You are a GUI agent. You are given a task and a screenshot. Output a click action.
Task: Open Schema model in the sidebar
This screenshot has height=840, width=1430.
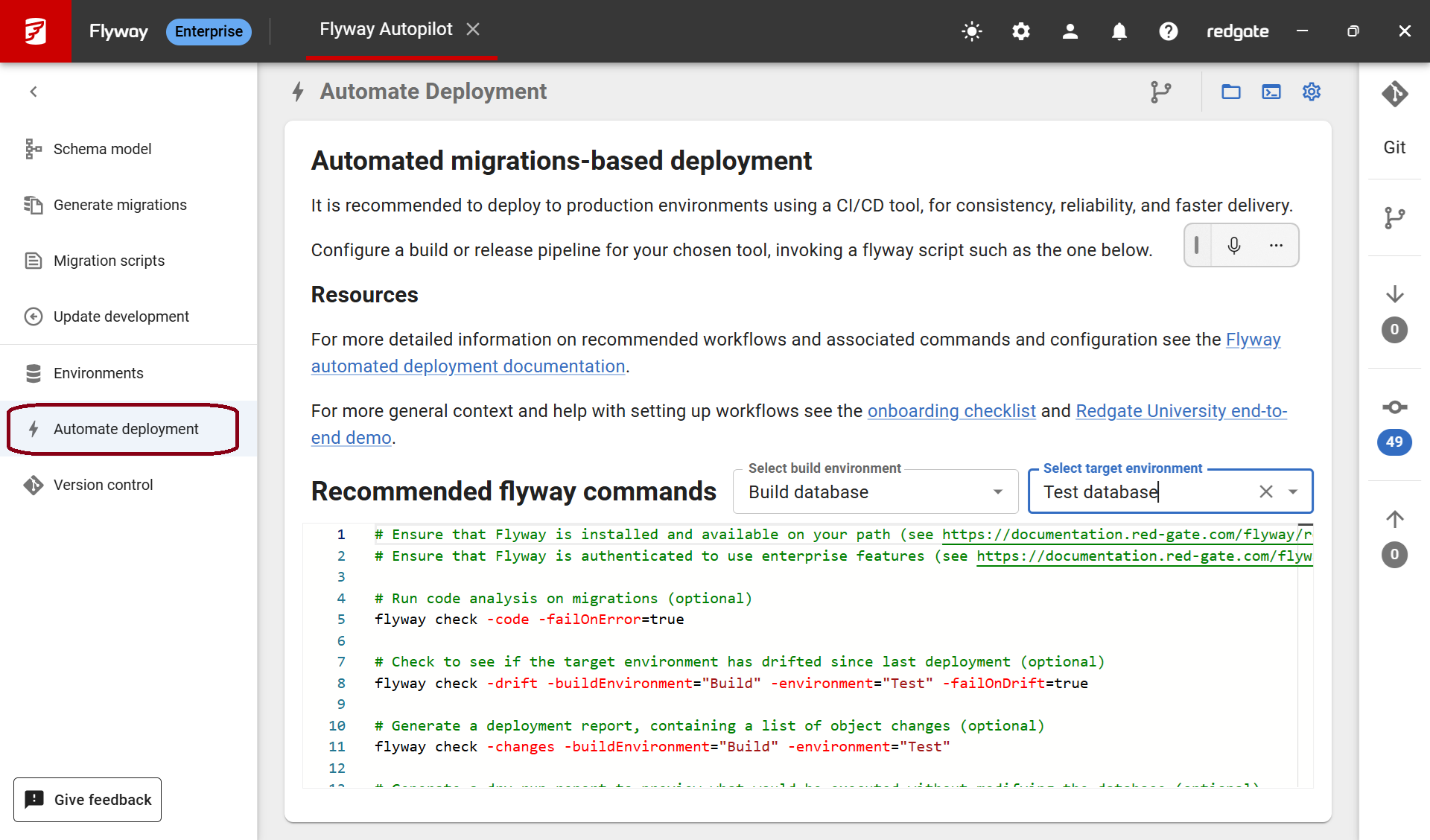pos(102,149)
